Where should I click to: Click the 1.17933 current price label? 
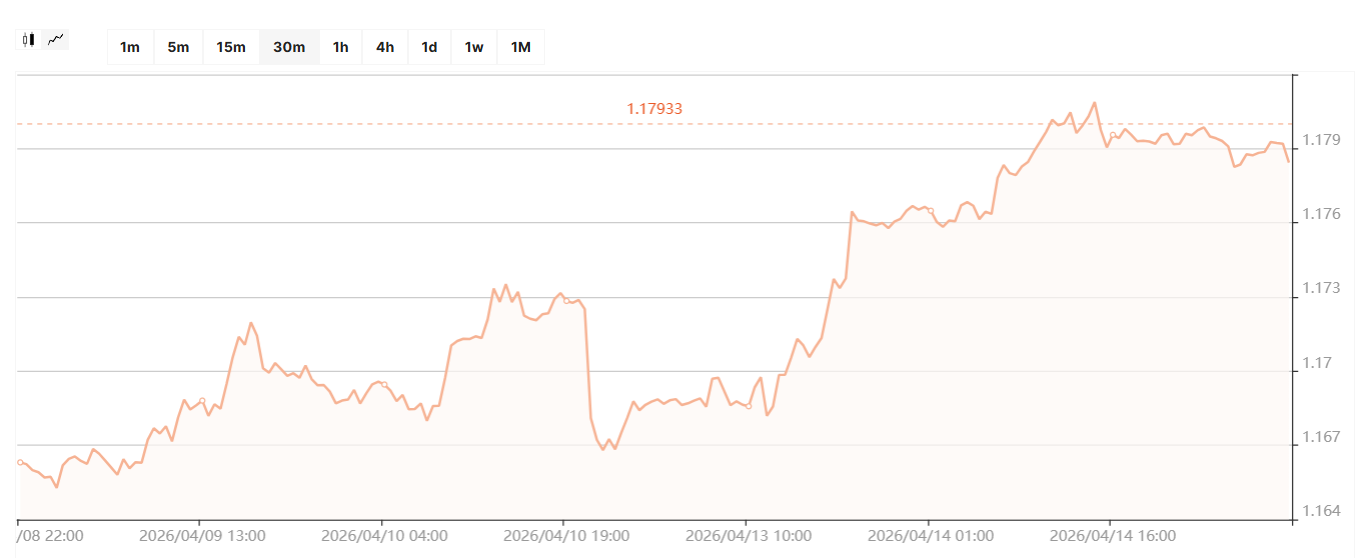tap(654, 108)
